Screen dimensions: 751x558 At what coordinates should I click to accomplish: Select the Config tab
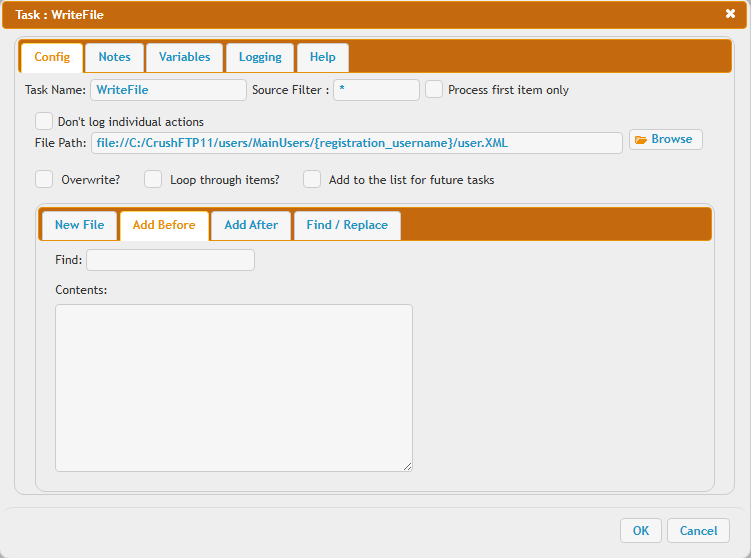(52, 57)
